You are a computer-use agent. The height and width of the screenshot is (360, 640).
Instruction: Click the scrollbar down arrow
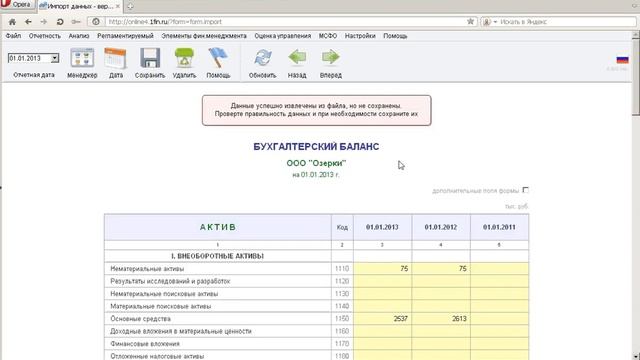click(636, 356)
